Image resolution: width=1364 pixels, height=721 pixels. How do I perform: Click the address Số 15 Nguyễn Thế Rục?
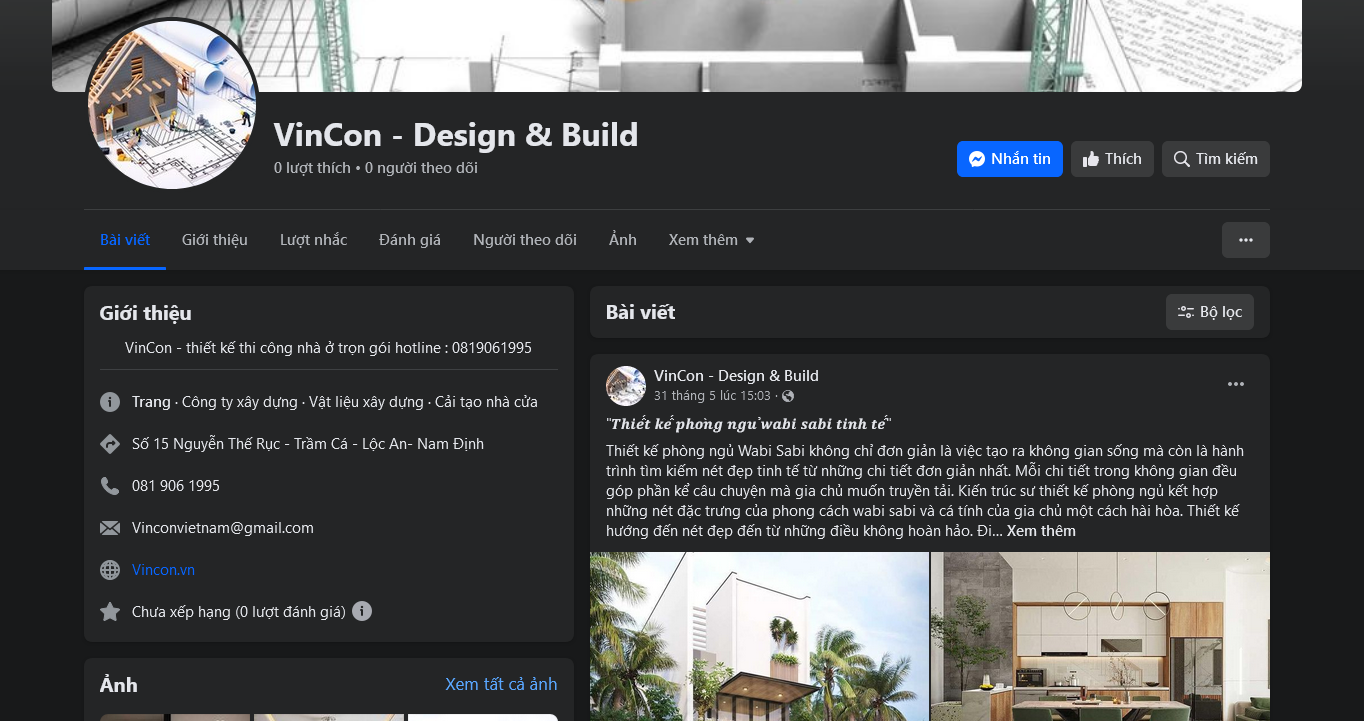[x=308, y=444]
